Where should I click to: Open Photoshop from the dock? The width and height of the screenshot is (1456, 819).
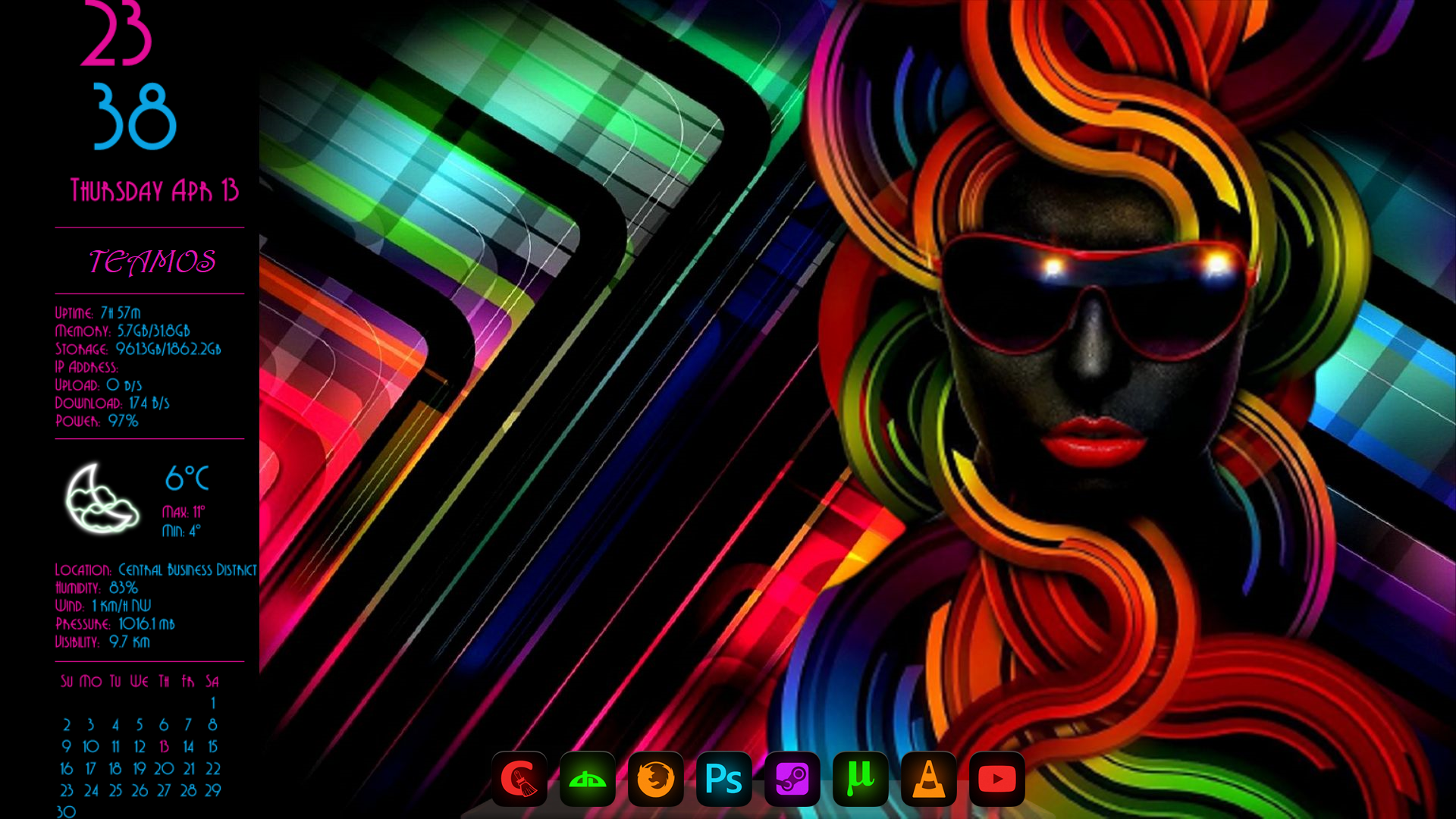coord(724,779)
